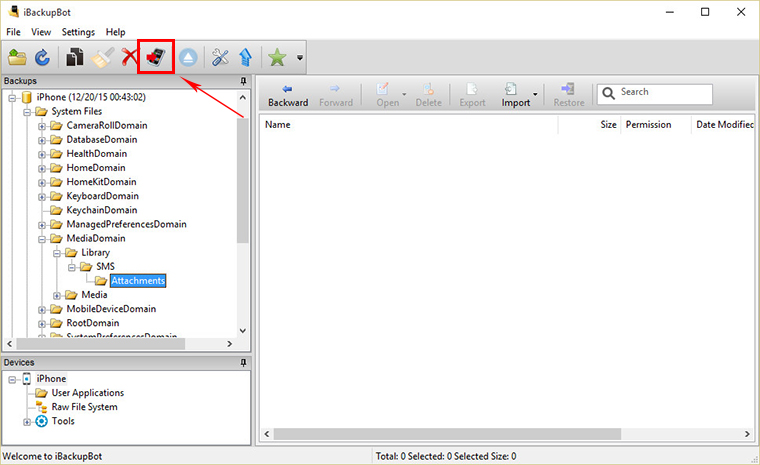Viewport: 760px width, 465px height.
Task: Click the red X delete backup icon
Action: 128,57
